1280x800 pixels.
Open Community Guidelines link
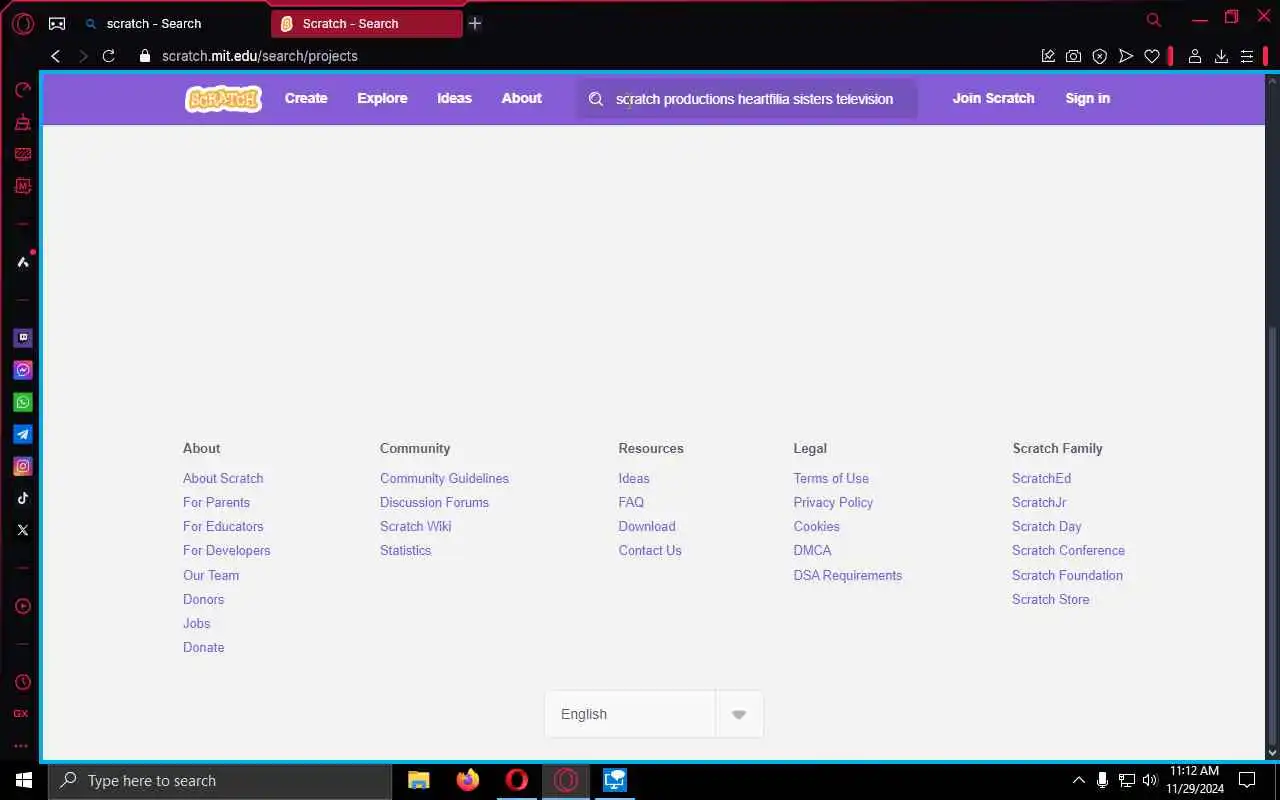point(444,478)
